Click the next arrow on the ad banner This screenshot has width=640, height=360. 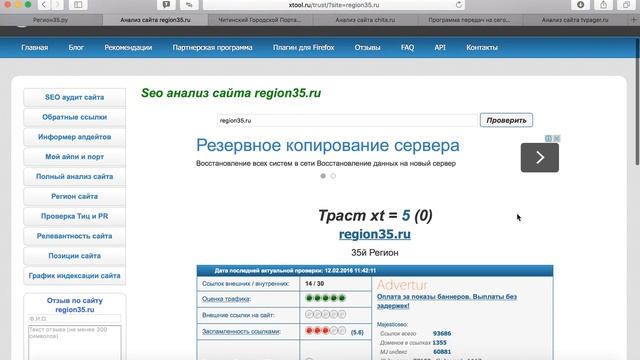[x=540, y=157]
